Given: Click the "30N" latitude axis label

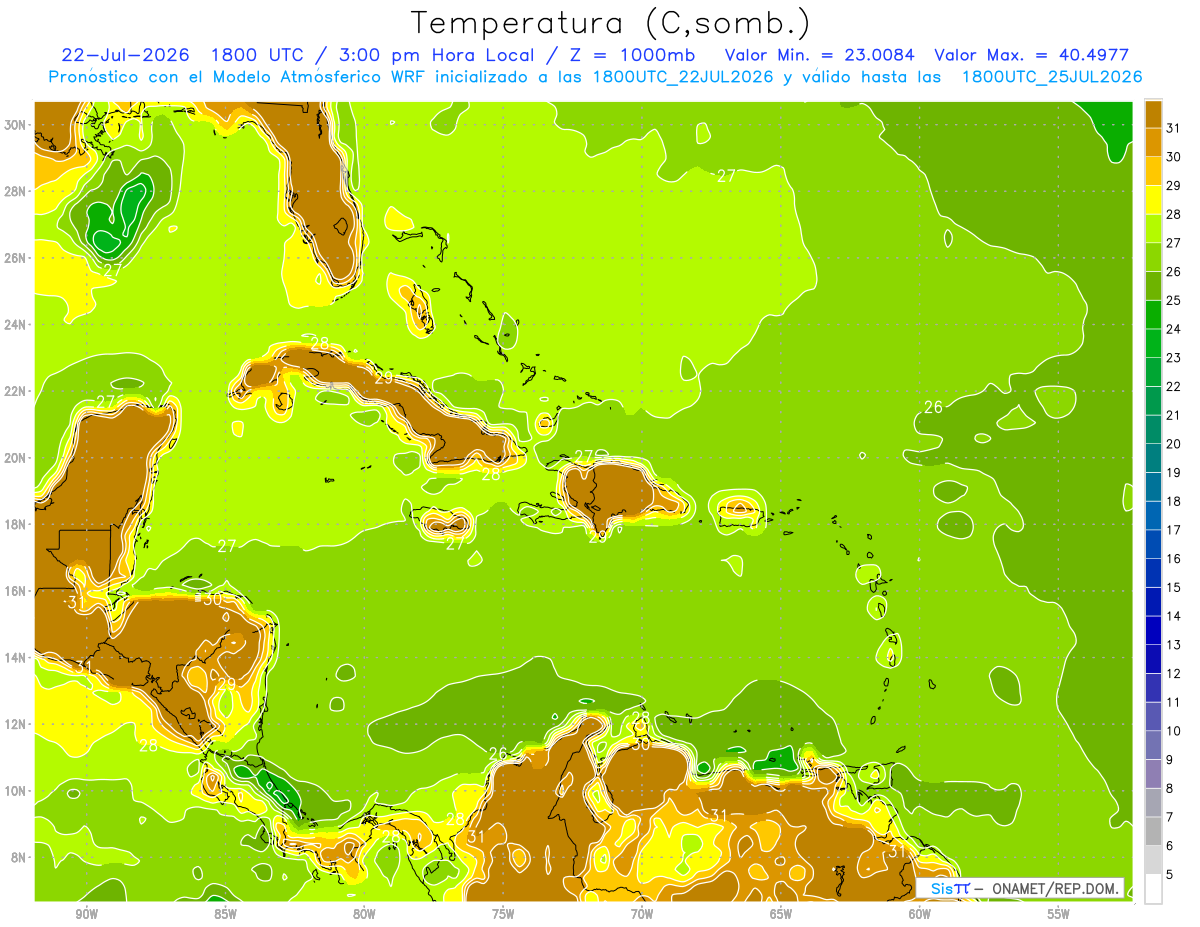Looking at the screenshot, I should point(15,125).
